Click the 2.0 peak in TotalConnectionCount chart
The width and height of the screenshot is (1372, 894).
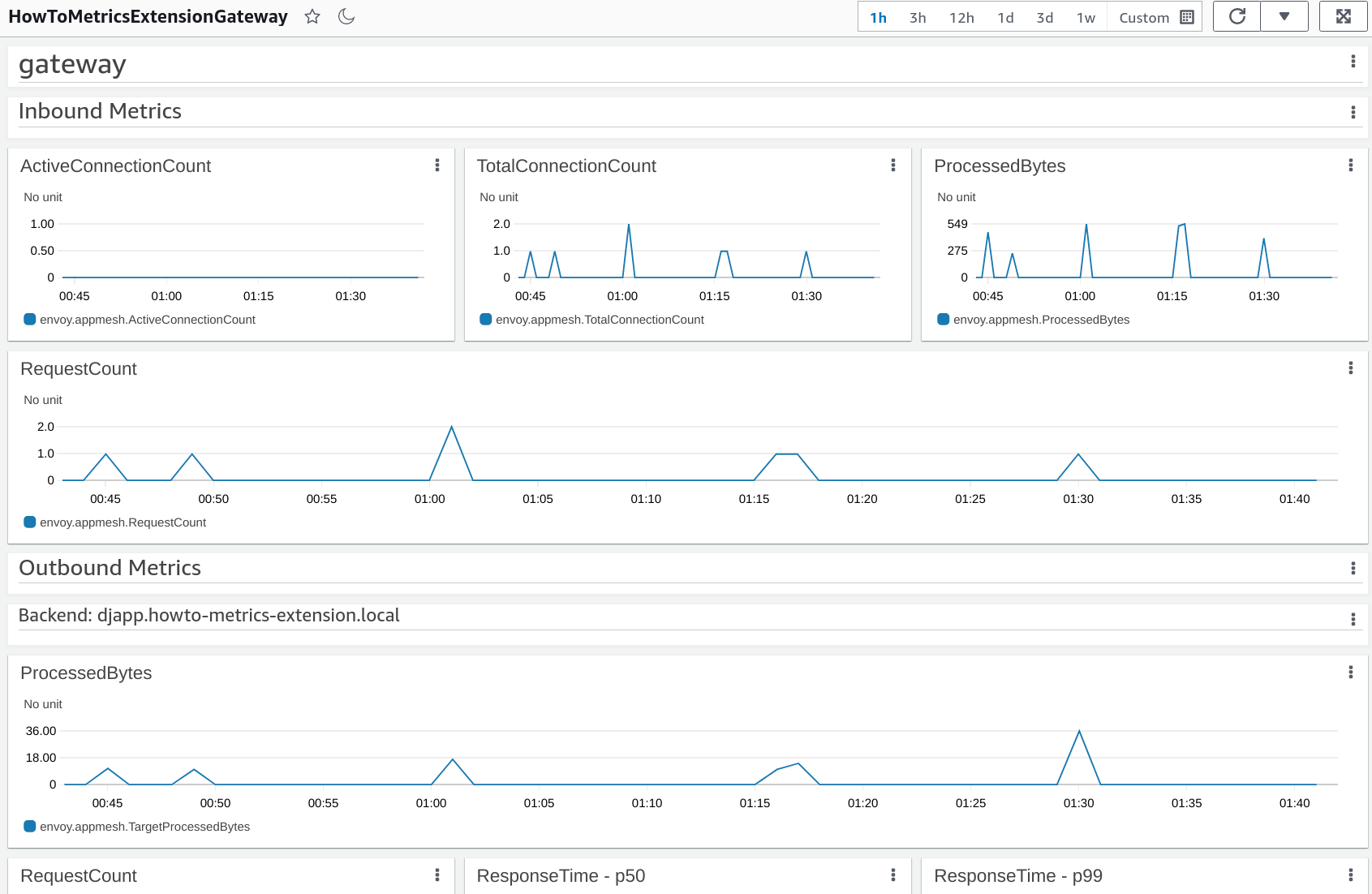[629, 226]
